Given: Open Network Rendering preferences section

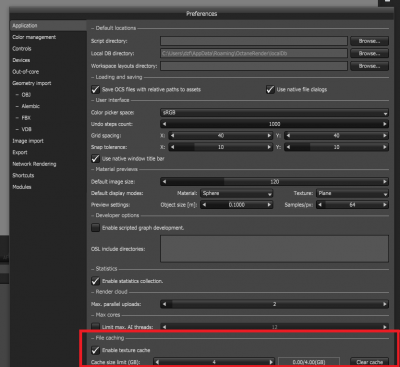Looking at the screenshot, I should coord(34,164).
